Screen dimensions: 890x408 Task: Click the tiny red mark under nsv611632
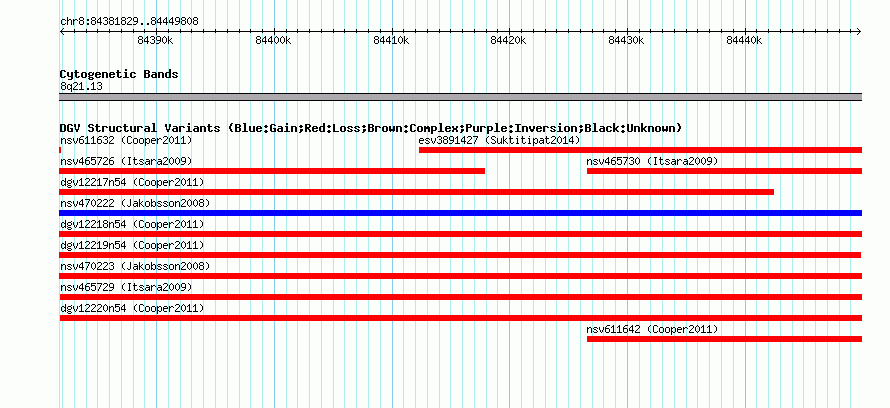point(60,150)
